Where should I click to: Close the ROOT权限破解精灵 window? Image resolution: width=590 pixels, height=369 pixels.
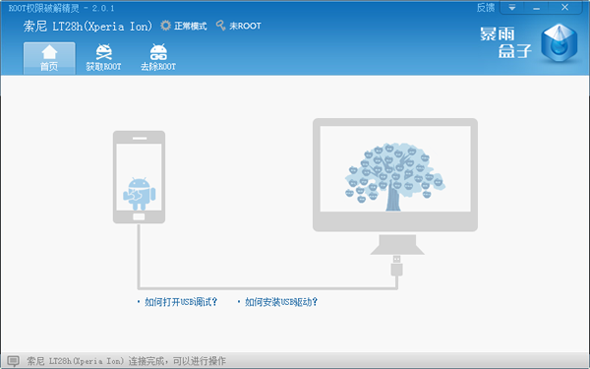(x=565, y=8)
